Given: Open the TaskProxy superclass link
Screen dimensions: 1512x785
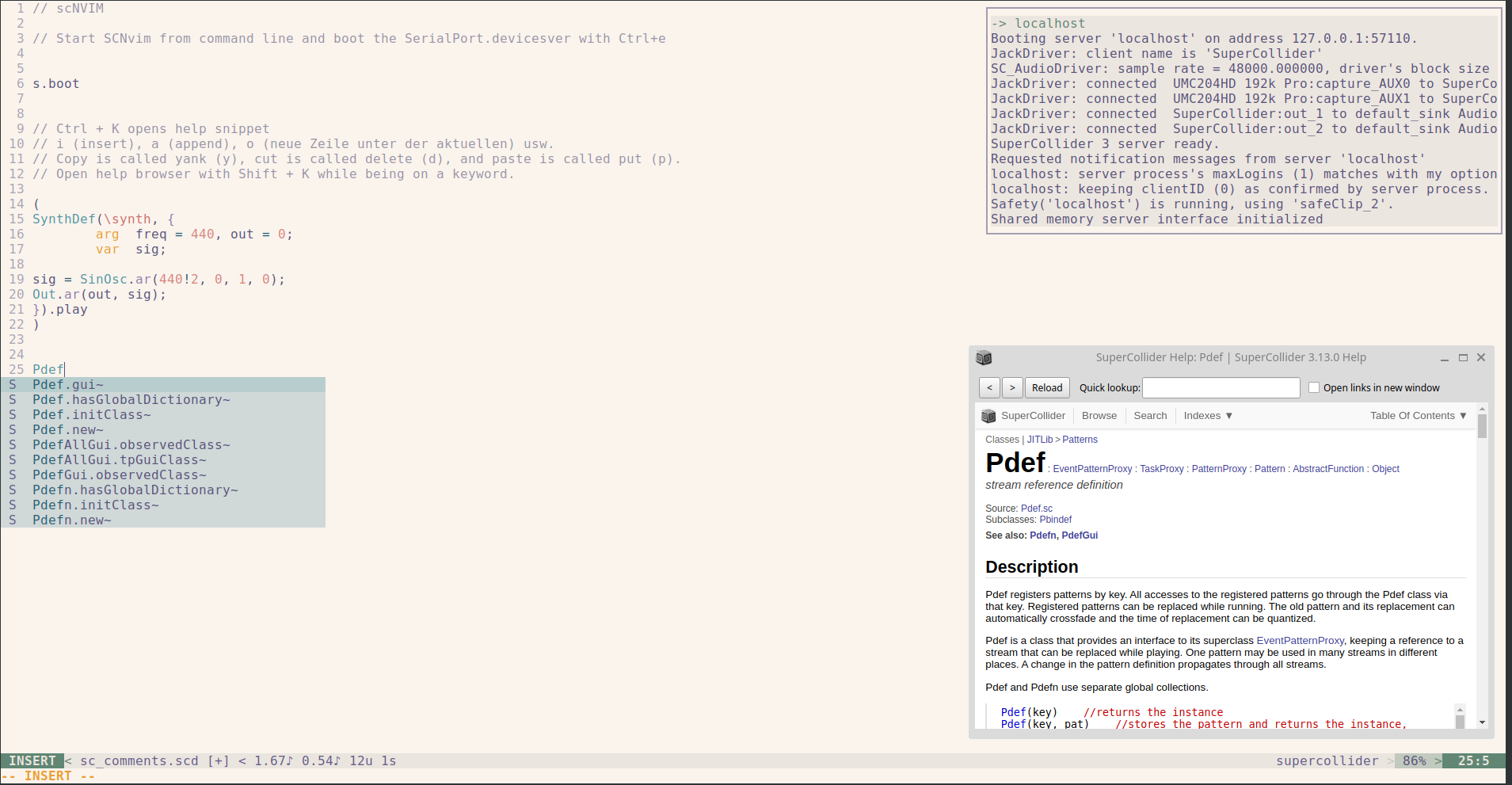Looking at the screenshot, I should [x=1162, y=469].
